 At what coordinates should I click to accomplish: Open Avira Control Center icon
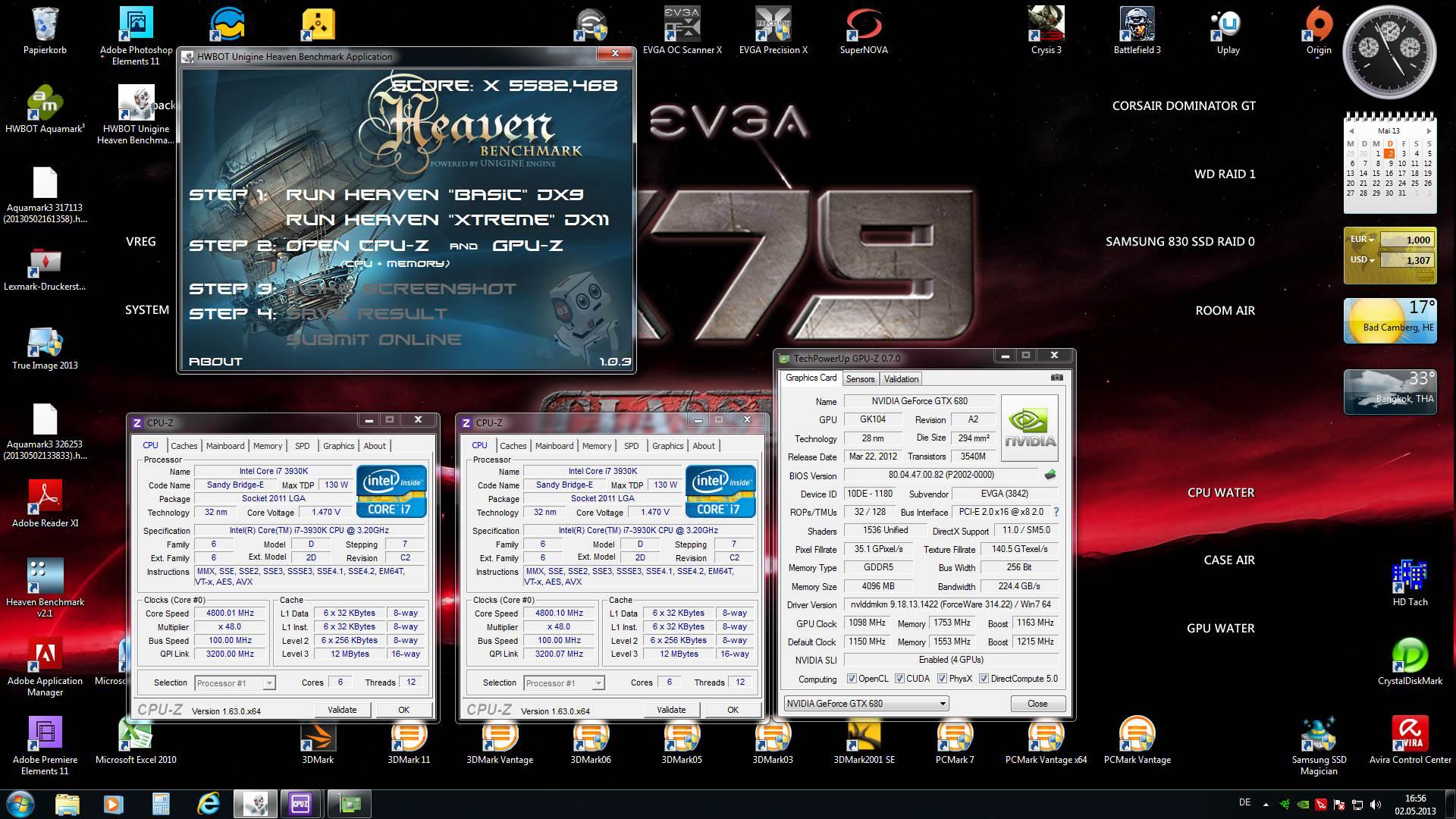1410,742
